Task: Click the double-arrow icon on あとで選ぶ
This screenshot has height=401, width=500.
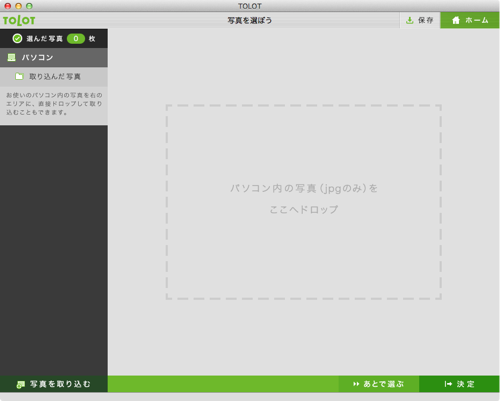Action: tap(356, 384)
